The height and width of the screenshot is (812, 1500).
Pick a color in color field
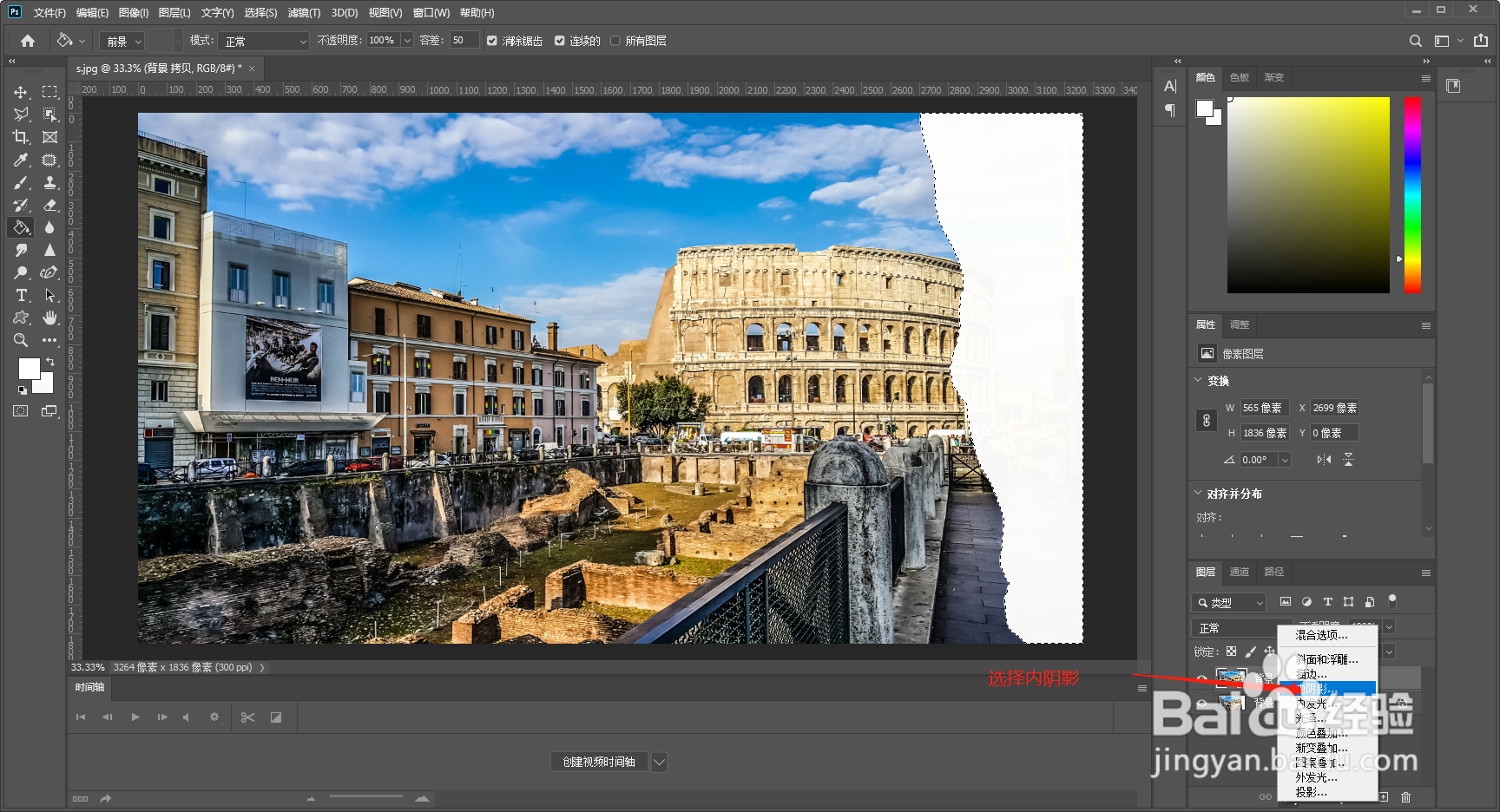pos(1308,194)
